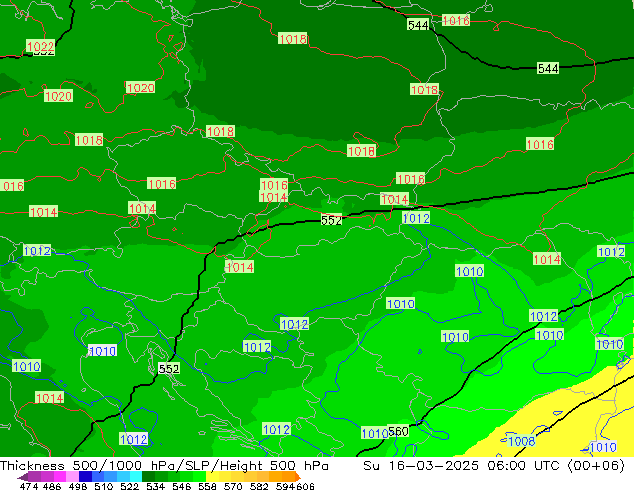The height and width of the screenshot is (490, 634).
Task: Select the blue 1010 label touching 560
Action: click(374, 433)
